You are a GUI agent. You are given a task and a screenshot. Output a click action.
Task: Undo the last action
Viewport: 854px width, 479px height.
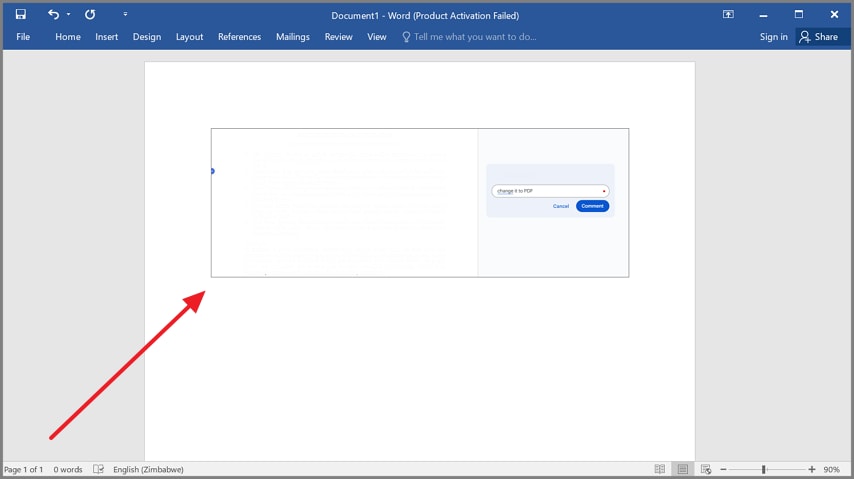53,14
